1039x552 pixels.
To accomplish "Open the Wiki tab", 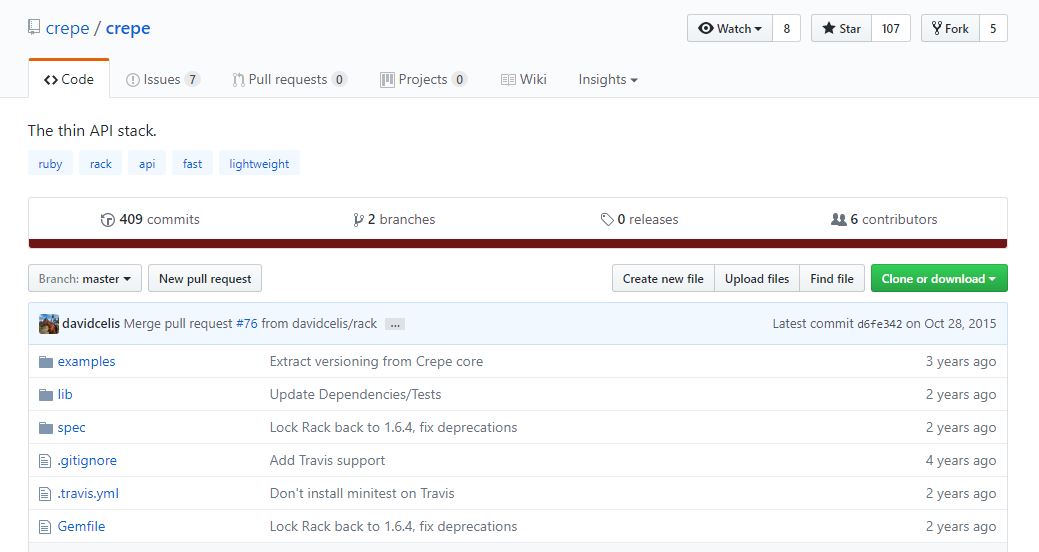I will [523, 80].
